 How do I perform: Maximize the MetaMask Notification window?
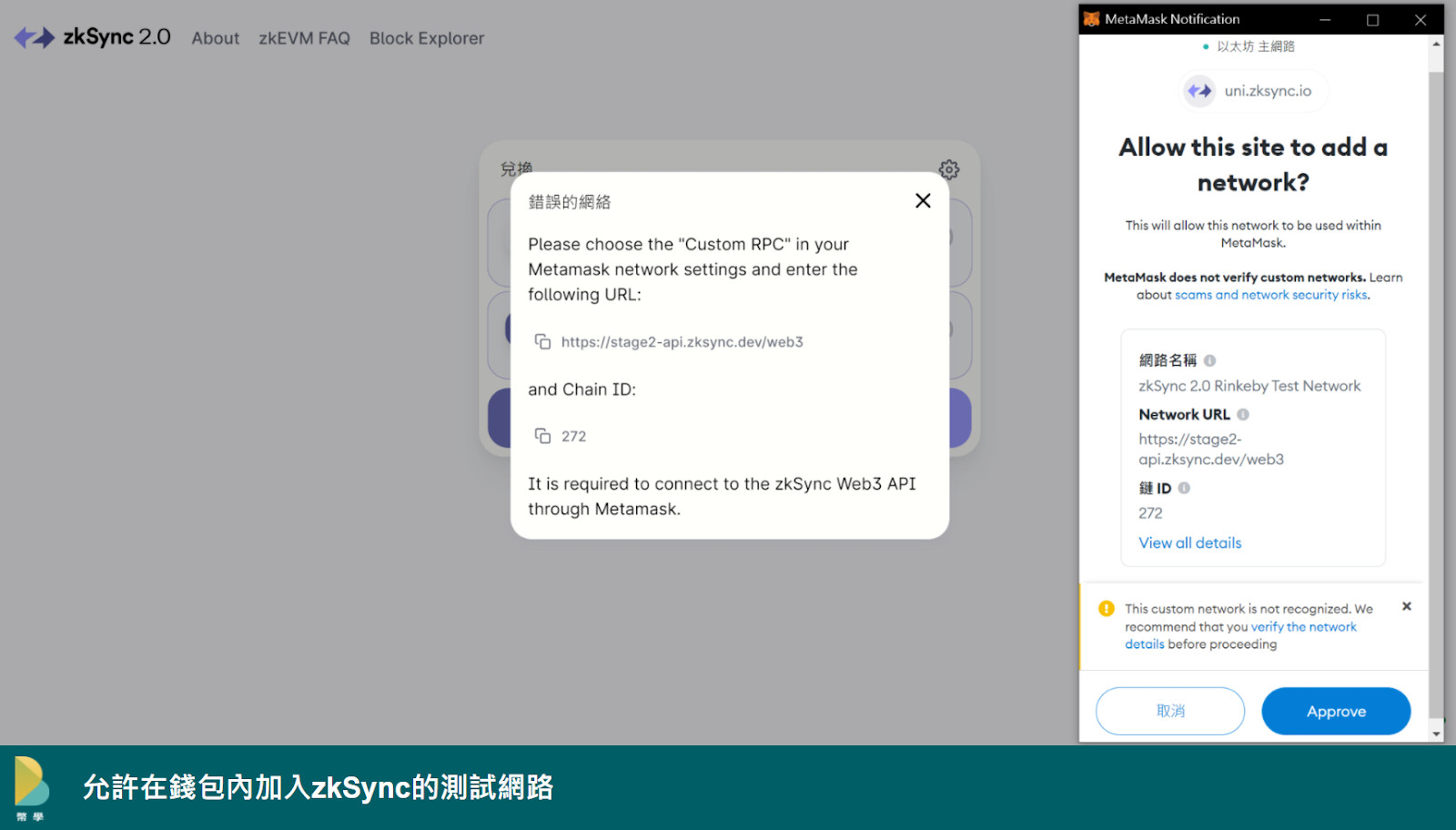click(1372, 19)
